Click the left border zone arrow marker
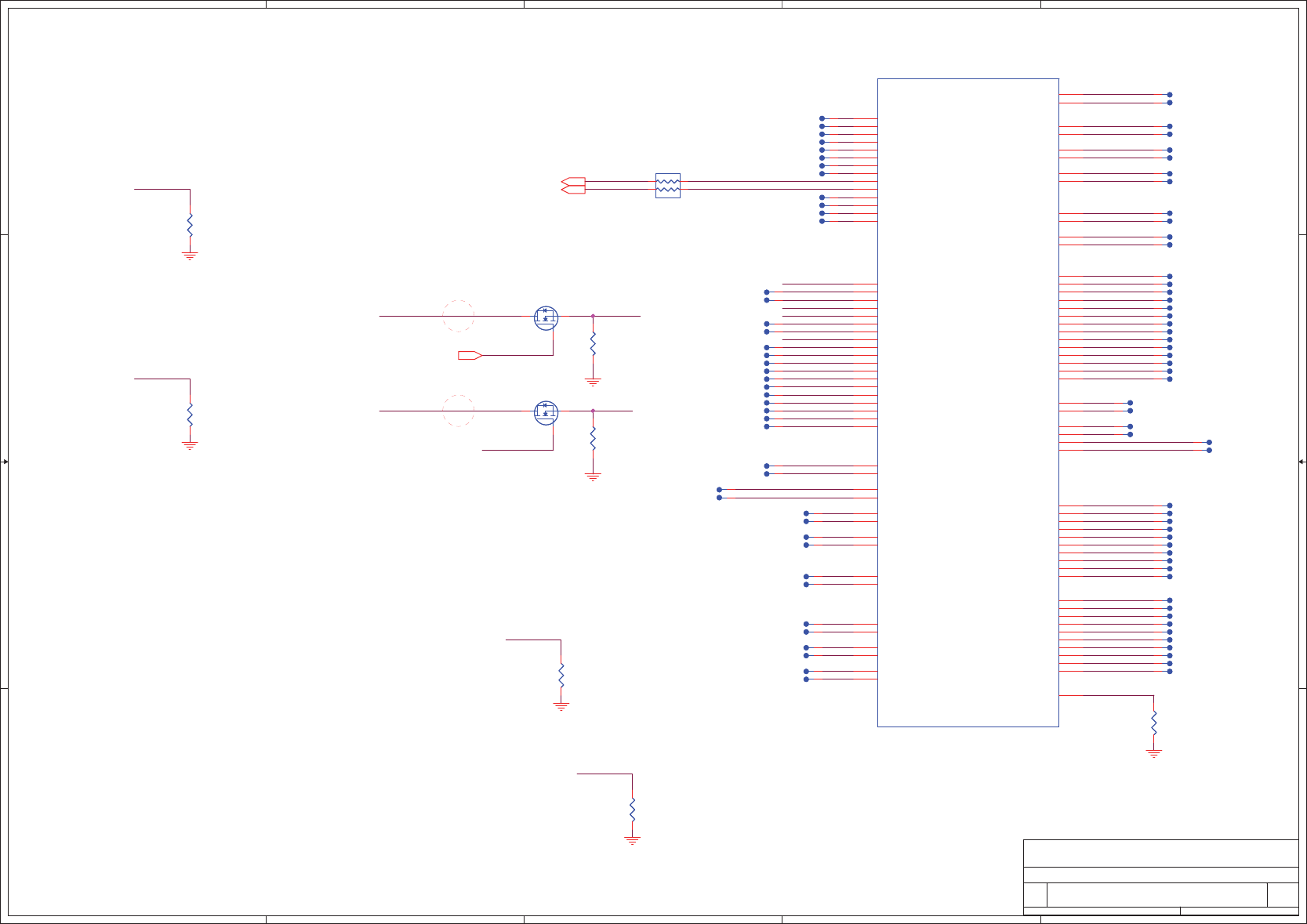 [x=5, y=462]
